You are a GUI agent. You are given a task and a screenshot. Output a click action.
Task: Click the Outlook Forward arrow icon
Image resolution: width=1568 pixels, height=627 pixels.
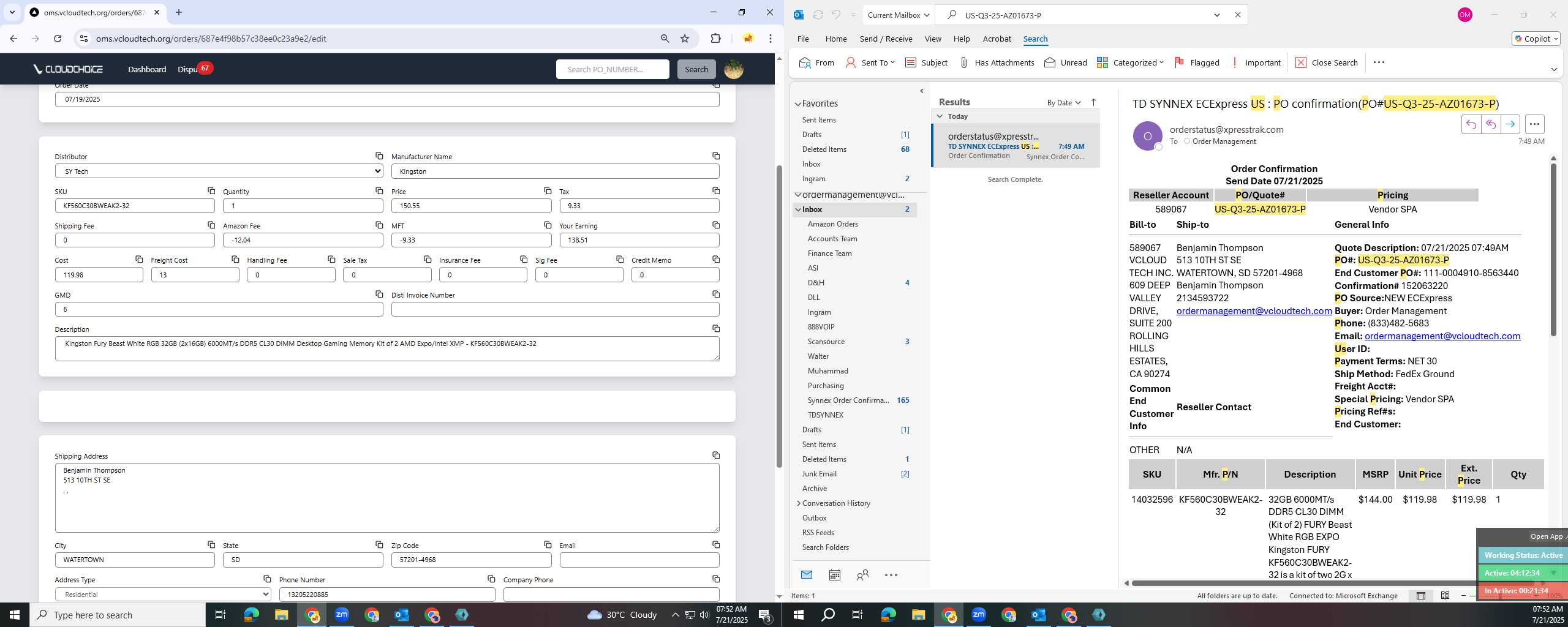point(1510,124)
